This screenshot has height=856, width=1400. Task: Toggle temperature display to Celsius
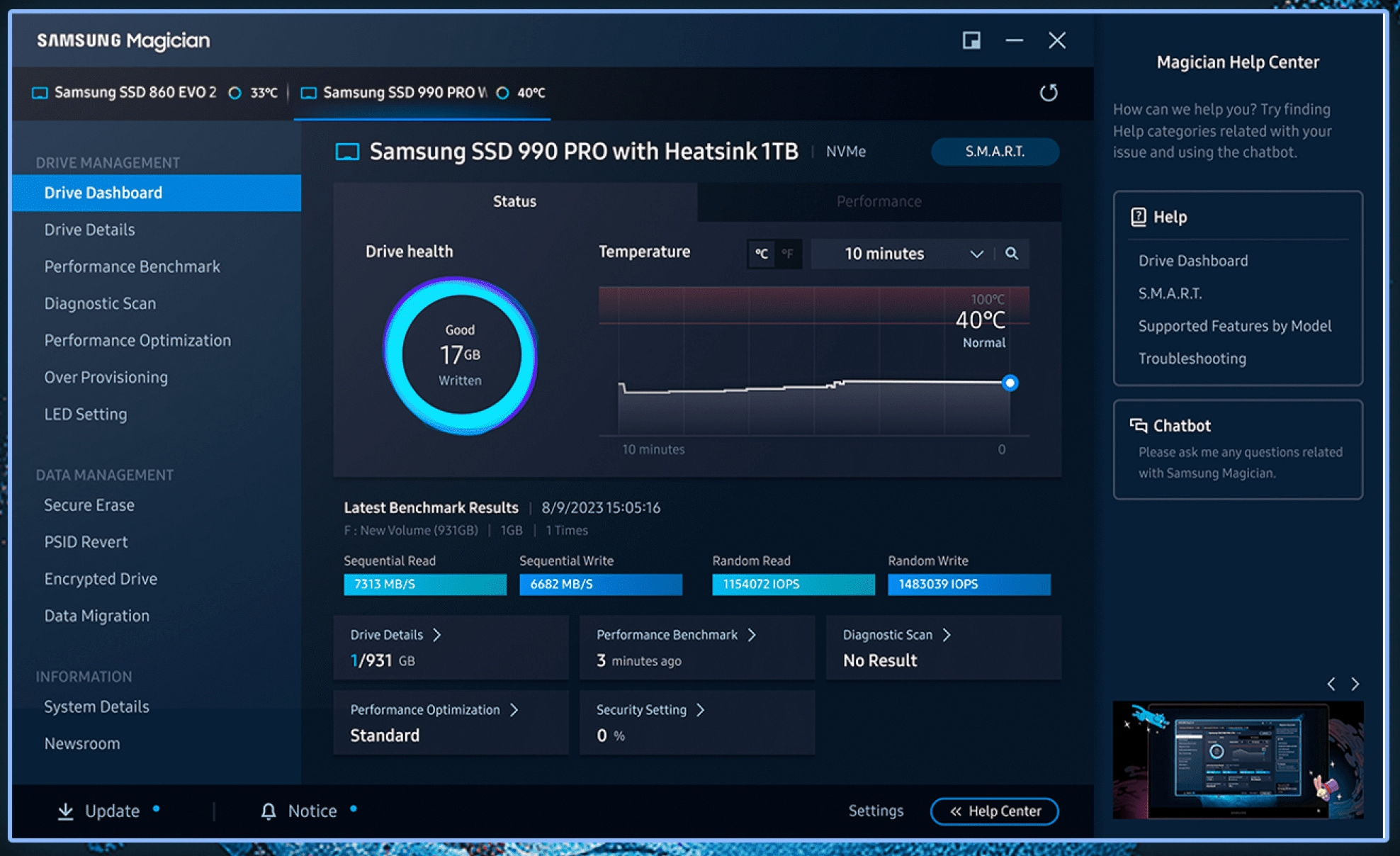coord(762,254)
